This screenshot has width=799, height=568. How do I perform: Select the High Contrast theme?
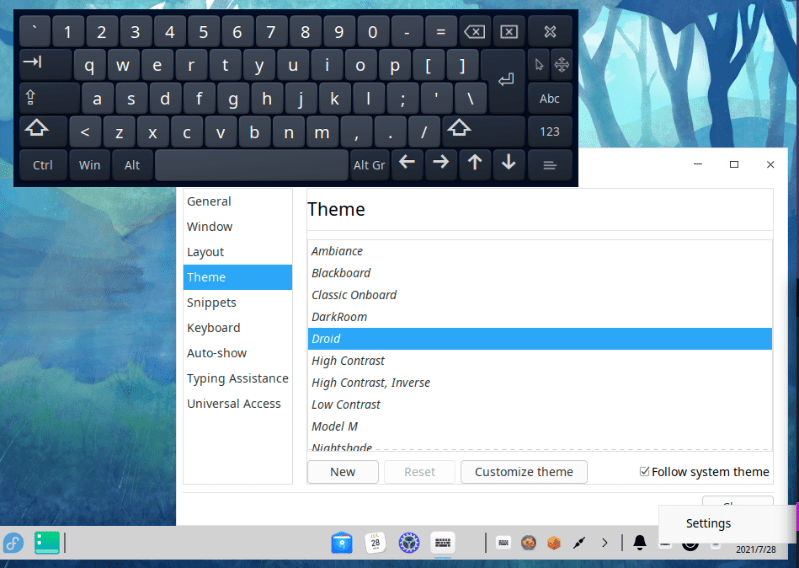coord(540,361)
